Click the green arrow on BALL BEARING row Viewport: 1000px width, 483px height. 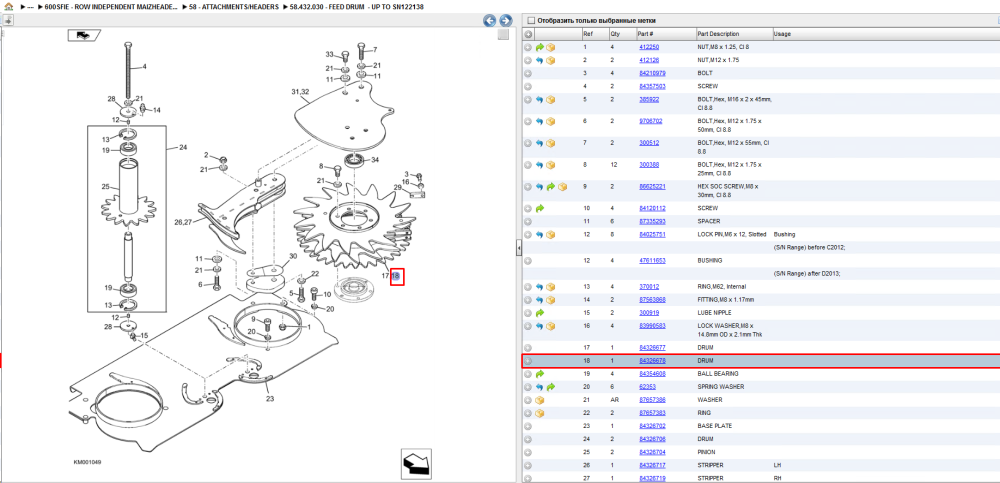pos(540,374)
